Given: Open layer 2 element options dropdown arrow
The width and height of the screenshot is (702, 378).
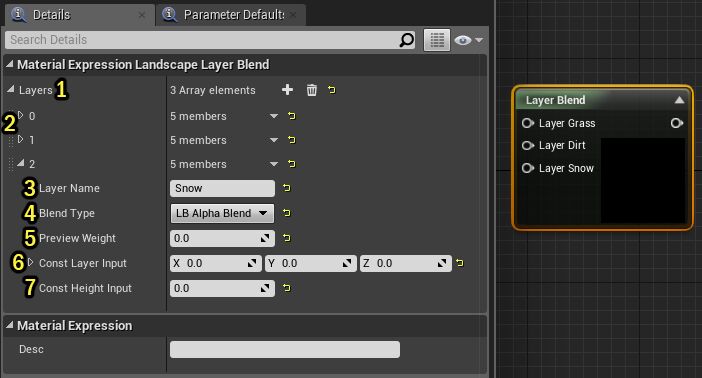Looking at the screenshot, I should click(274, 164).
